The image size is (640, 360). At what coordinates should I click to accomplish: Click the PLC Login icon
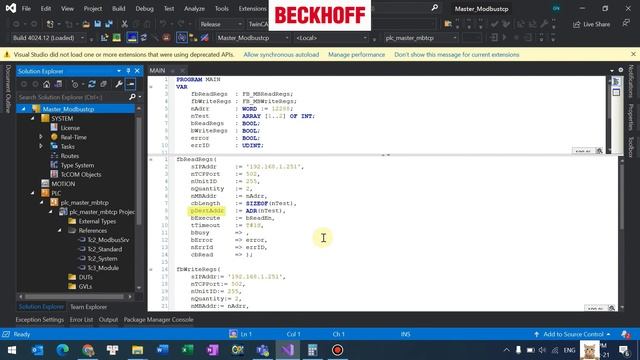click(x=493, y=38)
